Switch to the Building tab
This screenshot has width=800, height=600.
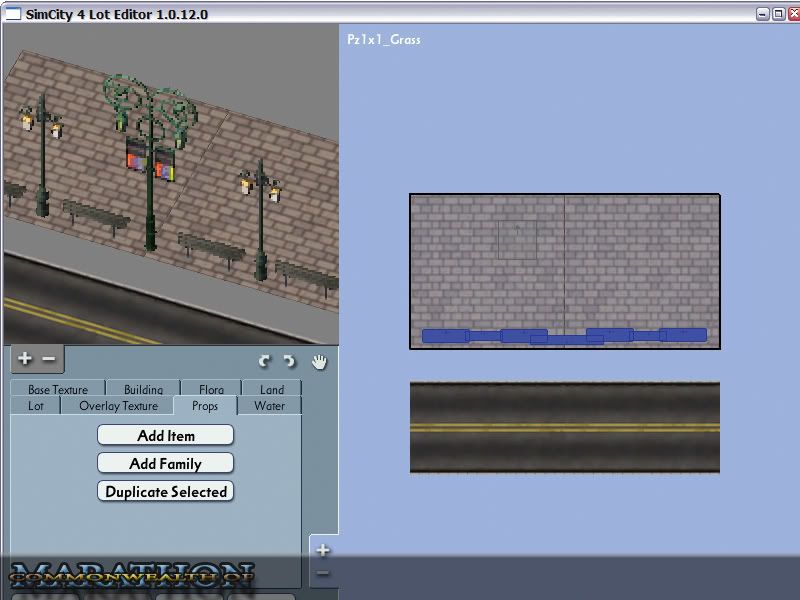tap(143, 388)
